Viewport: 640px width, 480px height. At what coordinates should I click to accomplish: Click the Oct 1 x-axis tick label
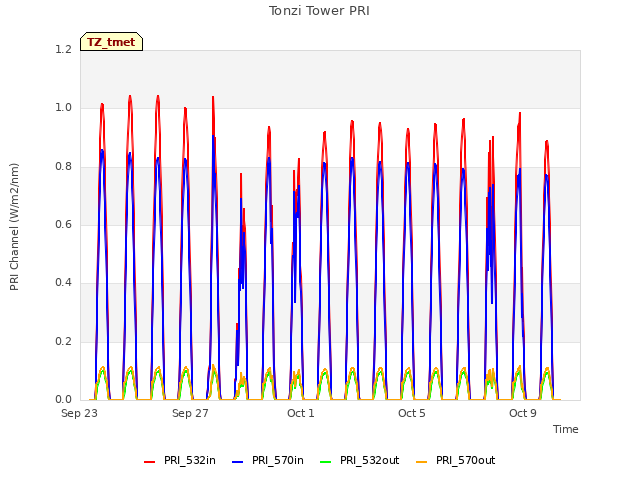(x=301, y=413)
